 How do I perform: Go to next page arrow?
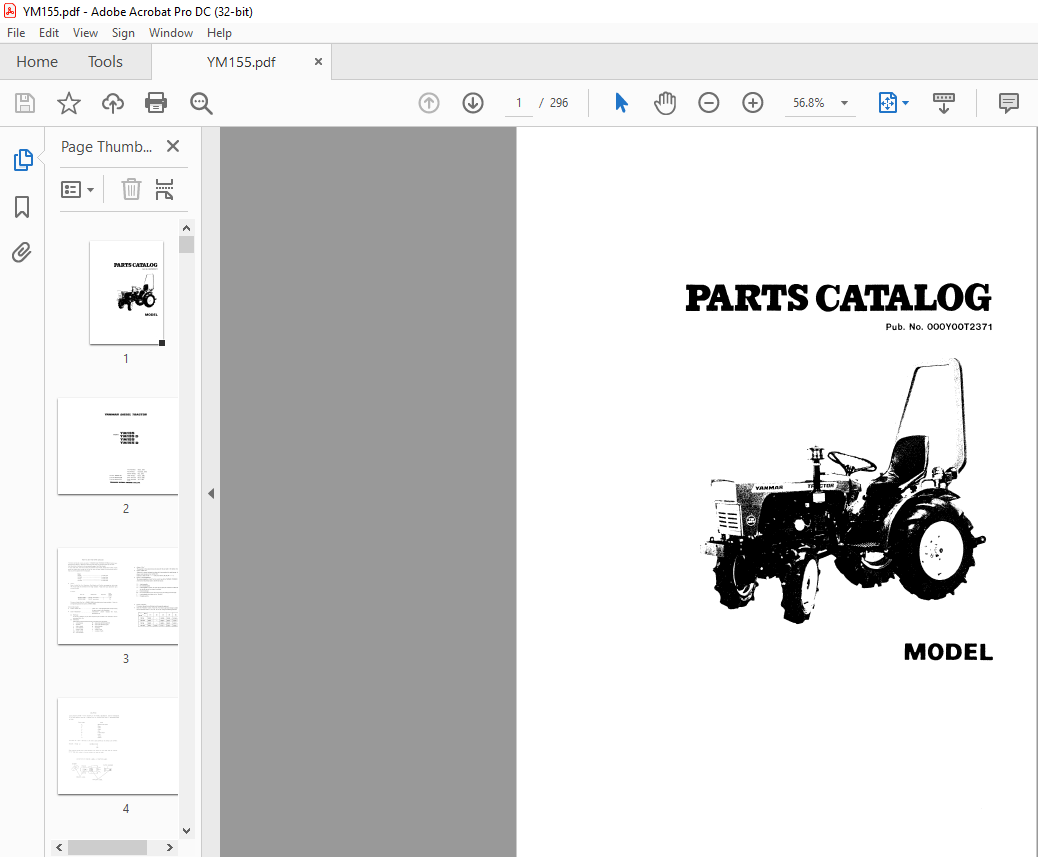(x=473, y=103)
